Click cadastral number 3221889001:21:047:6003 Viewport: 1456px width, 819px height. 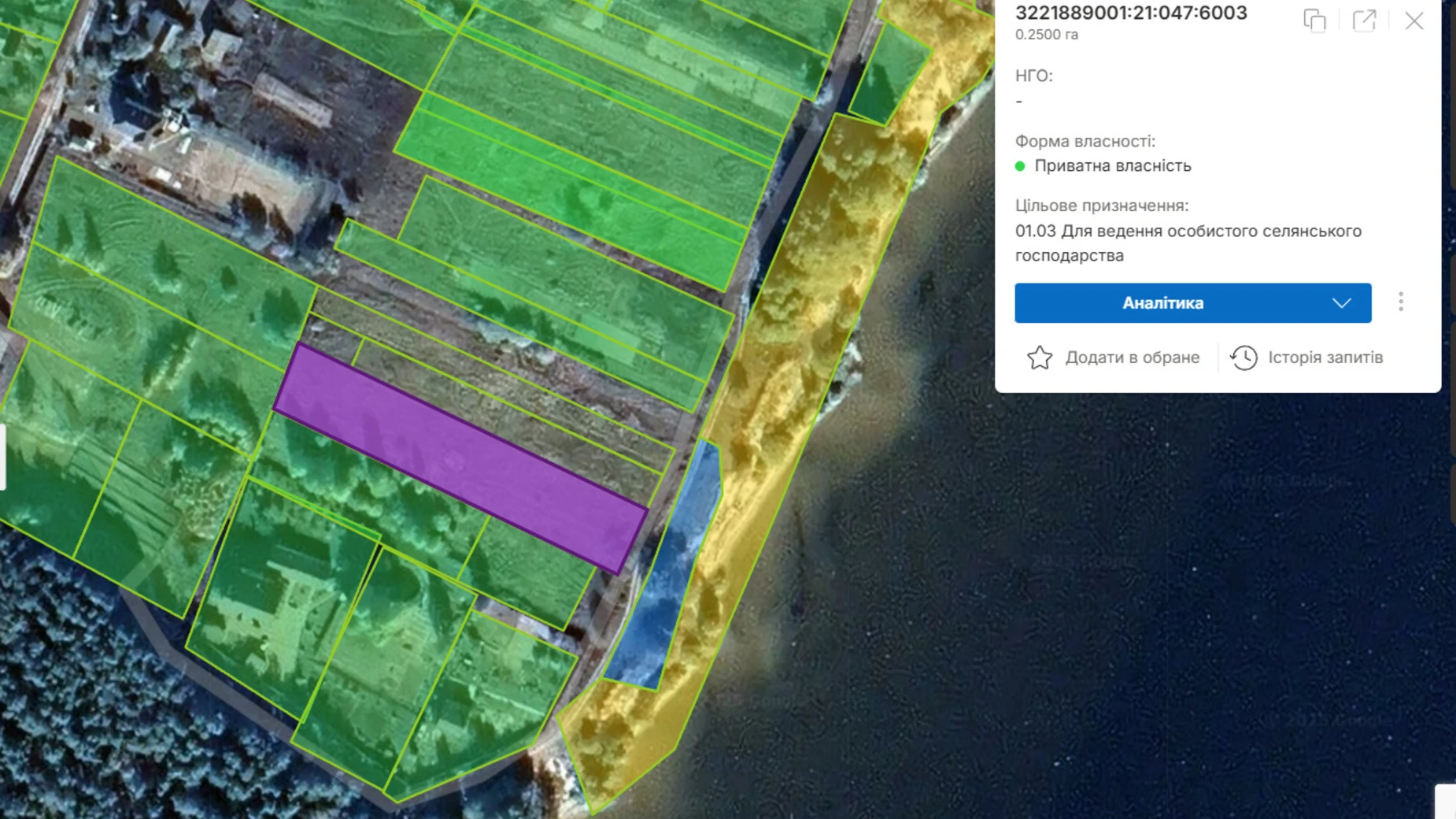tap(1131, 13)
